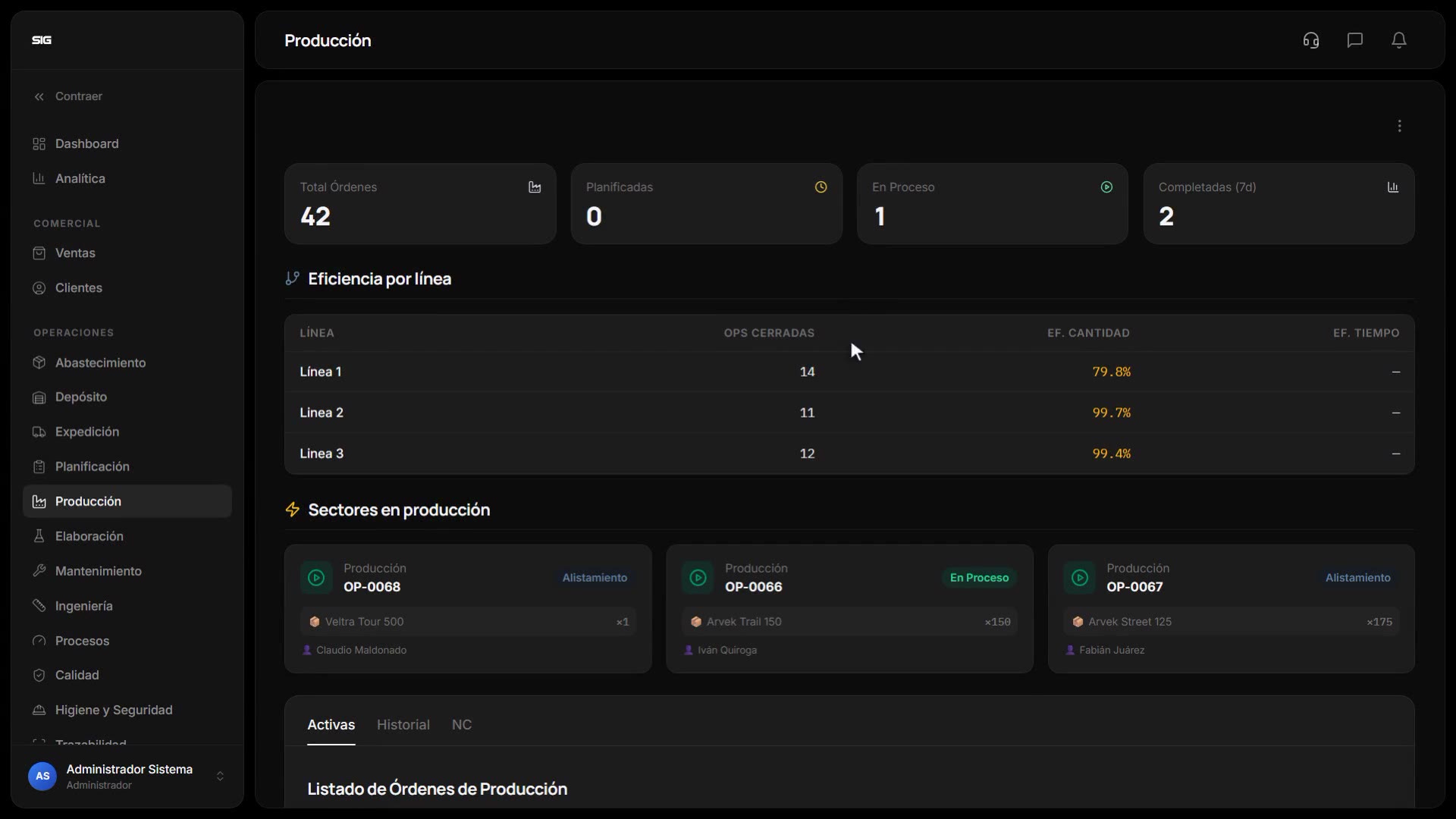Expand the Administrador Sistema user menu
The height and width of the screenshot is (819, 1456).
tap(127, 776)
